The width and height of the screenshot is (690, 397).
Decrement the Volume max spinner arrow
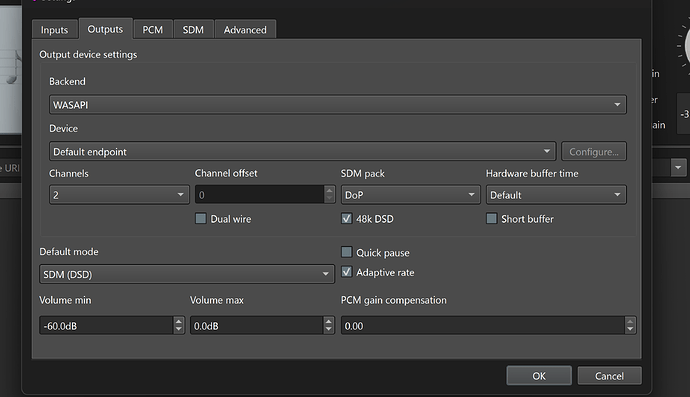click(x=328, y=329)
